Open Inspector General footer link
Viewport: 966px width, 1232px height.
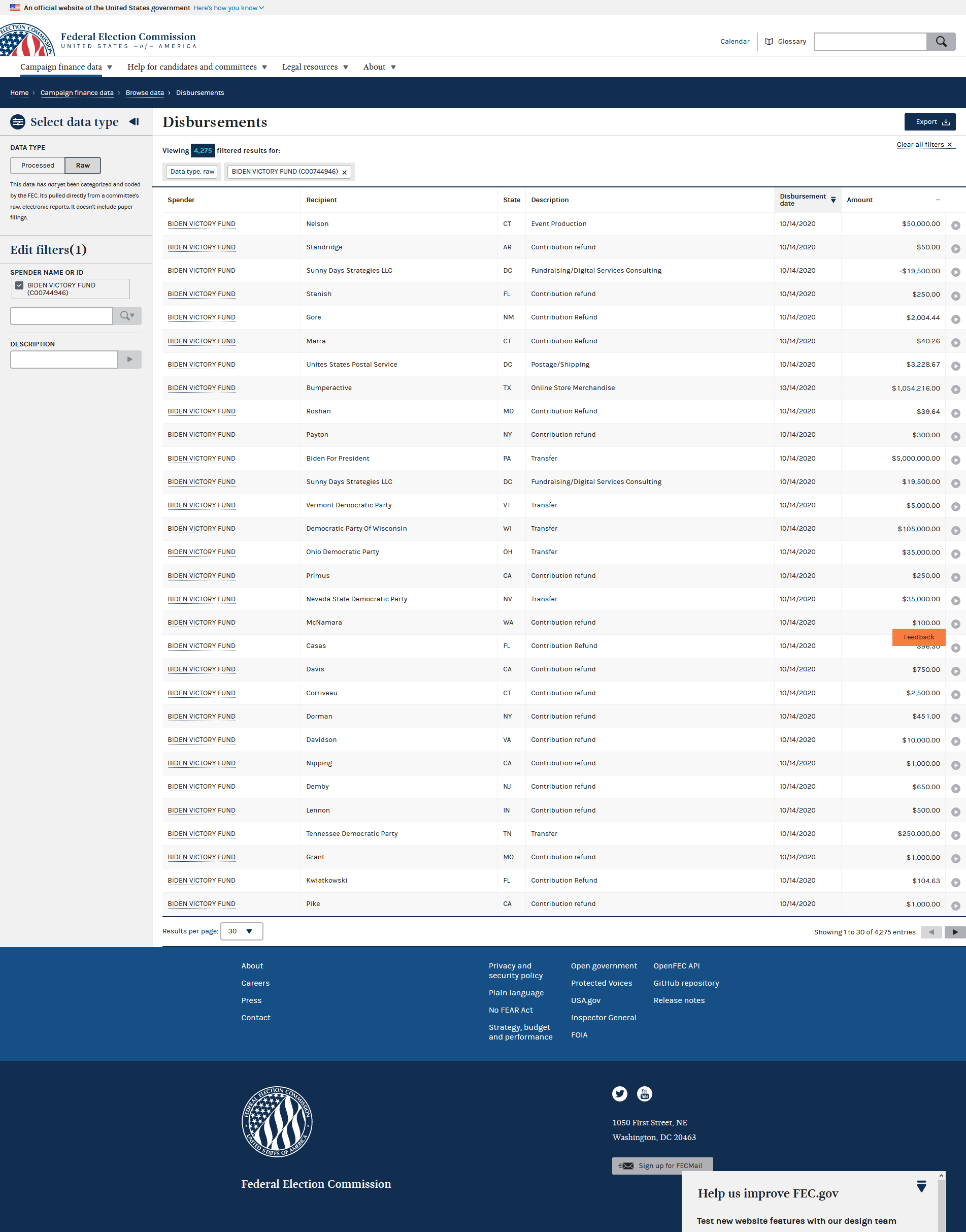click(604, 1018)
